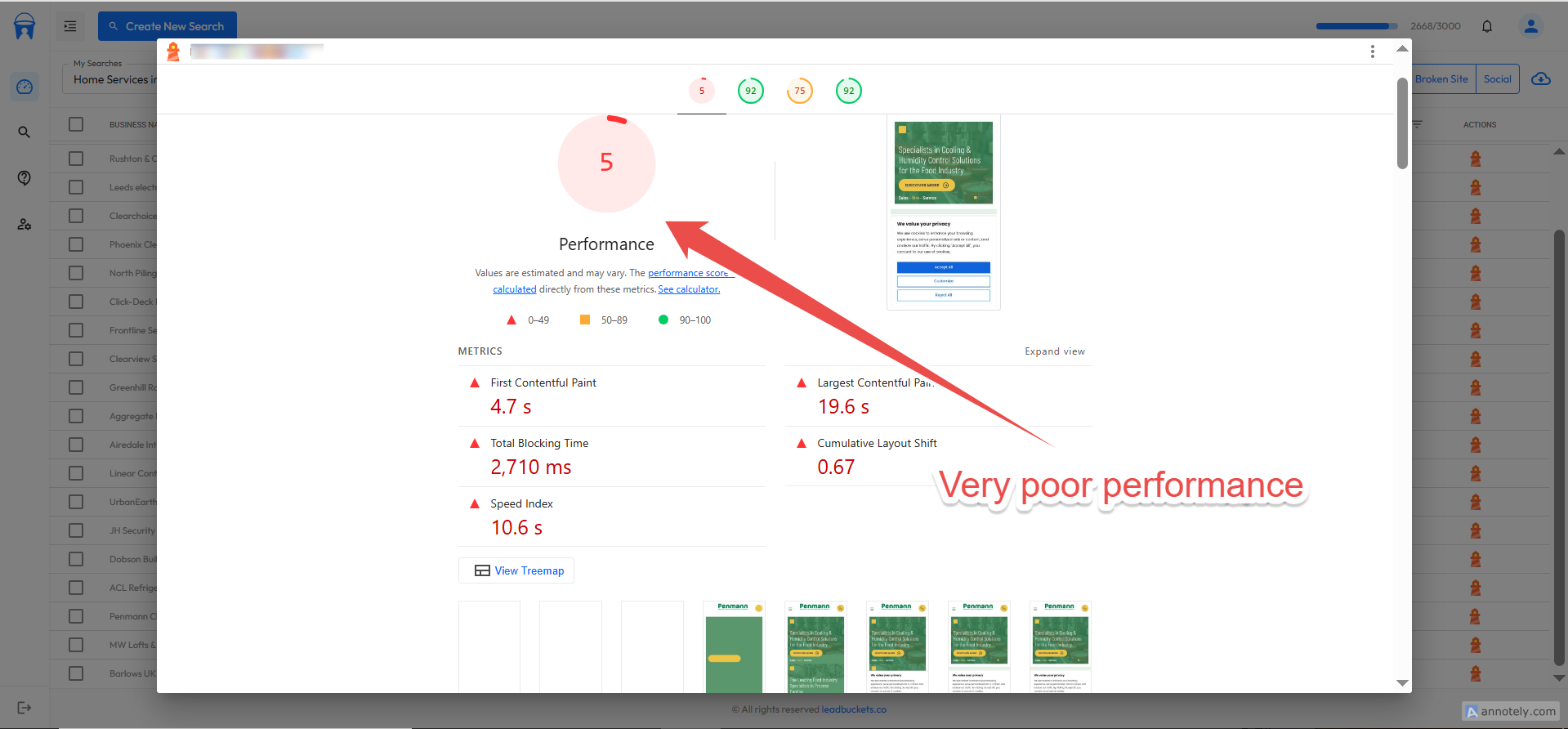Check the Clearchoice row checkbox

76,216
